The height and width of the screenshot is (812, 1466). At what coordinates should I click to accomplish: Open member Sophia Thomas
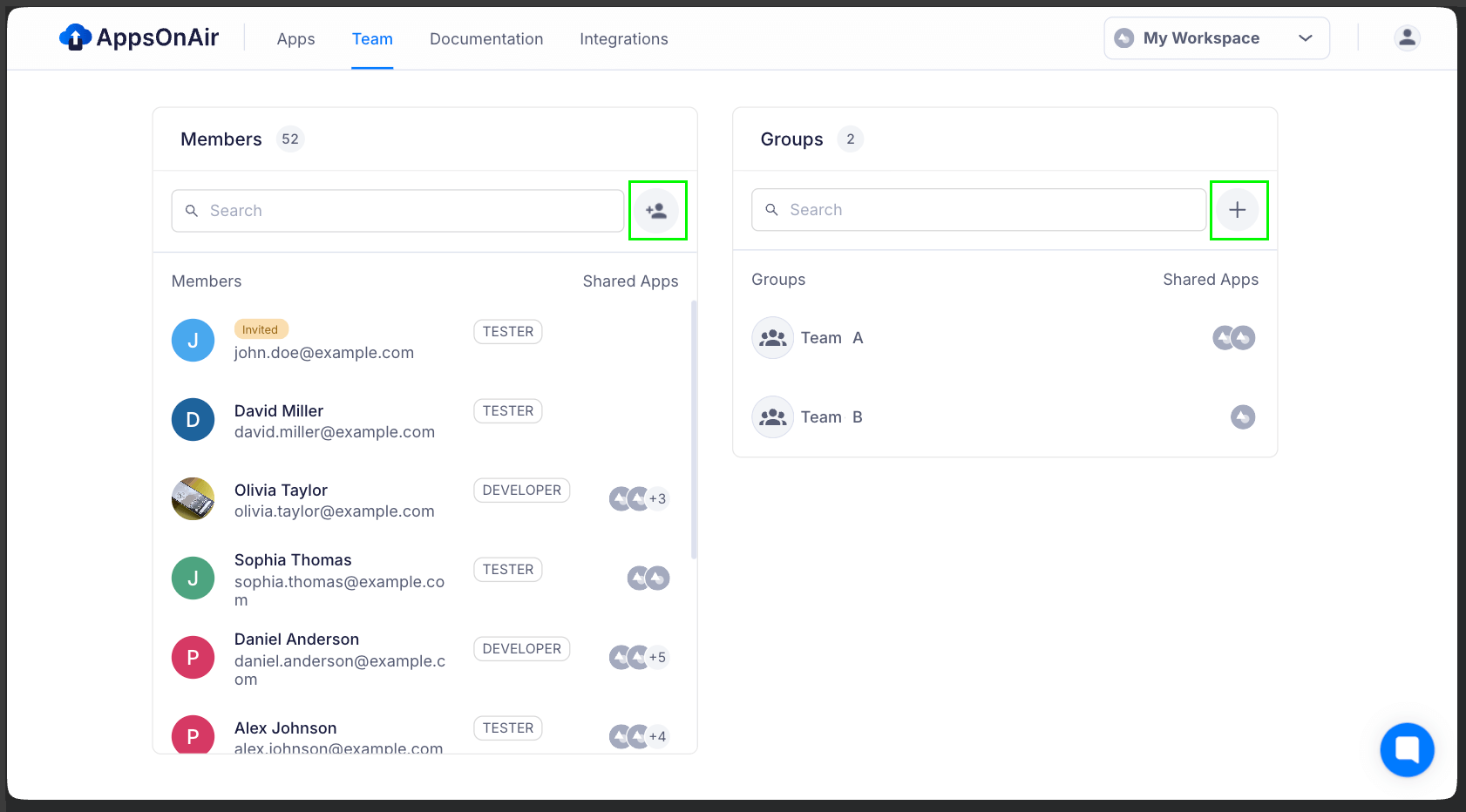[x=293, y=560]
